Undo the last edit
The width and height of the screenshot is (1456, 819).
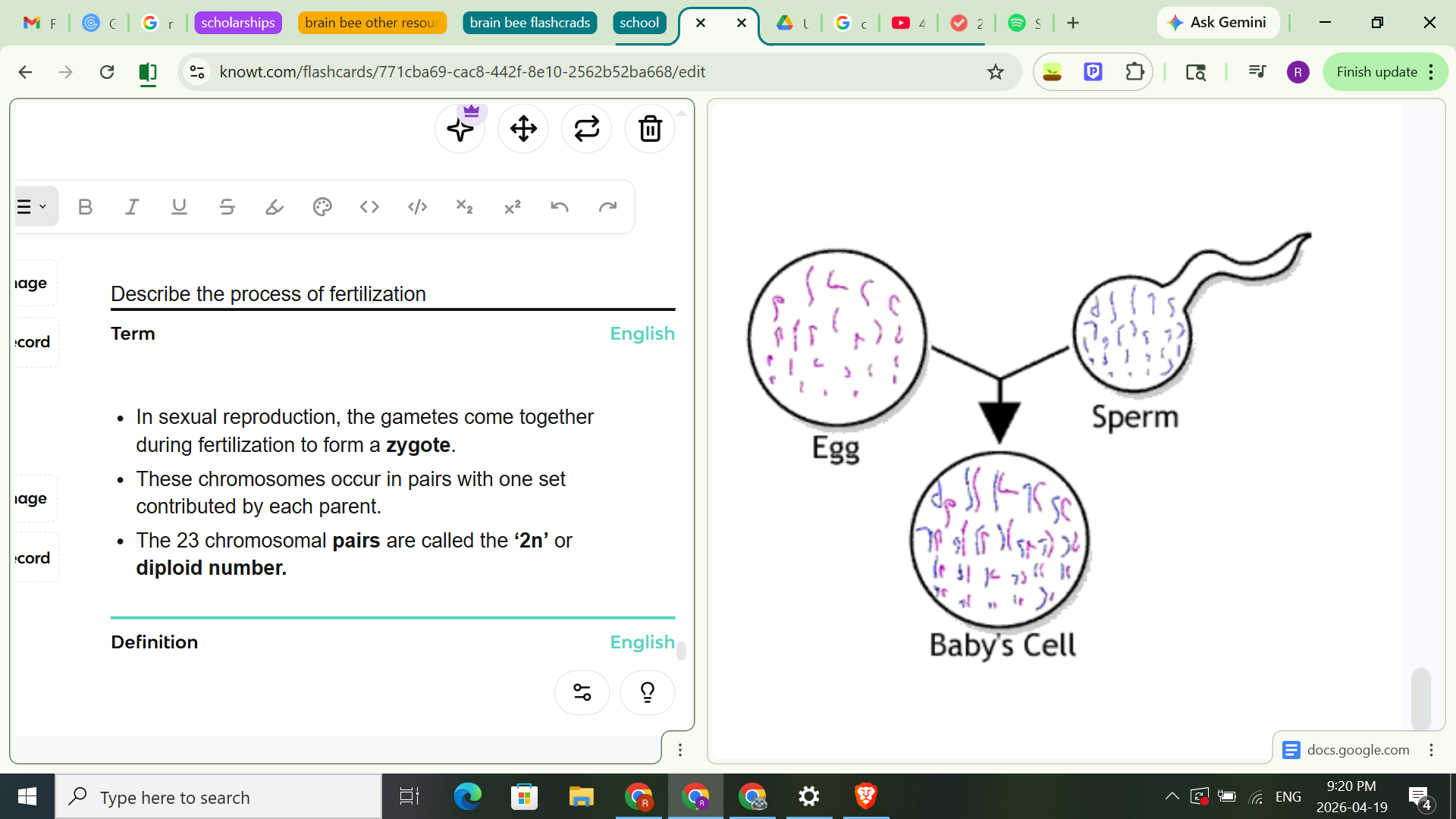coord(560,206)
